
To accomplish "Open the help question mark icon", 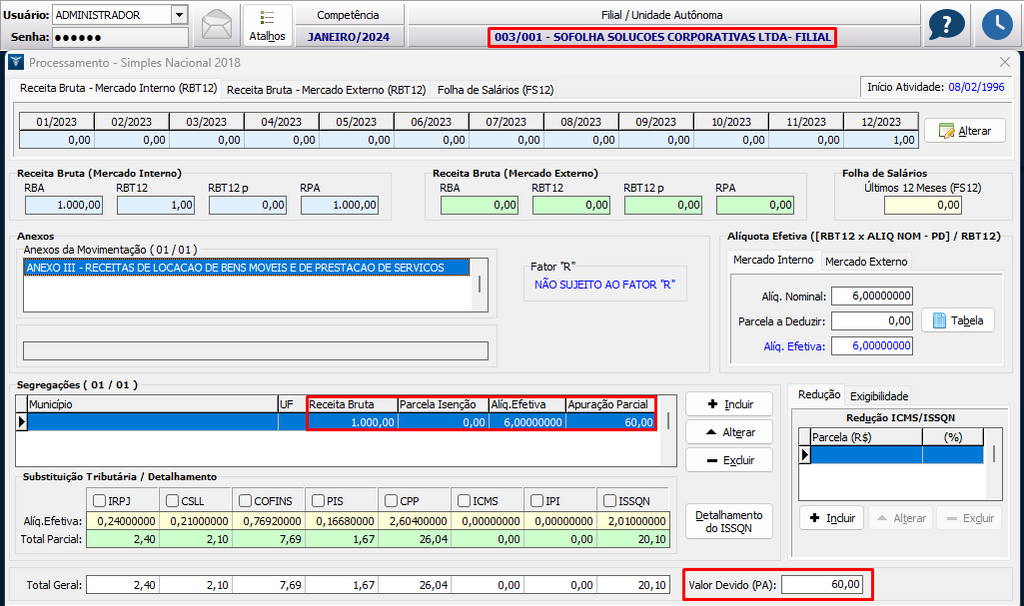I will [x=946, y=25].
